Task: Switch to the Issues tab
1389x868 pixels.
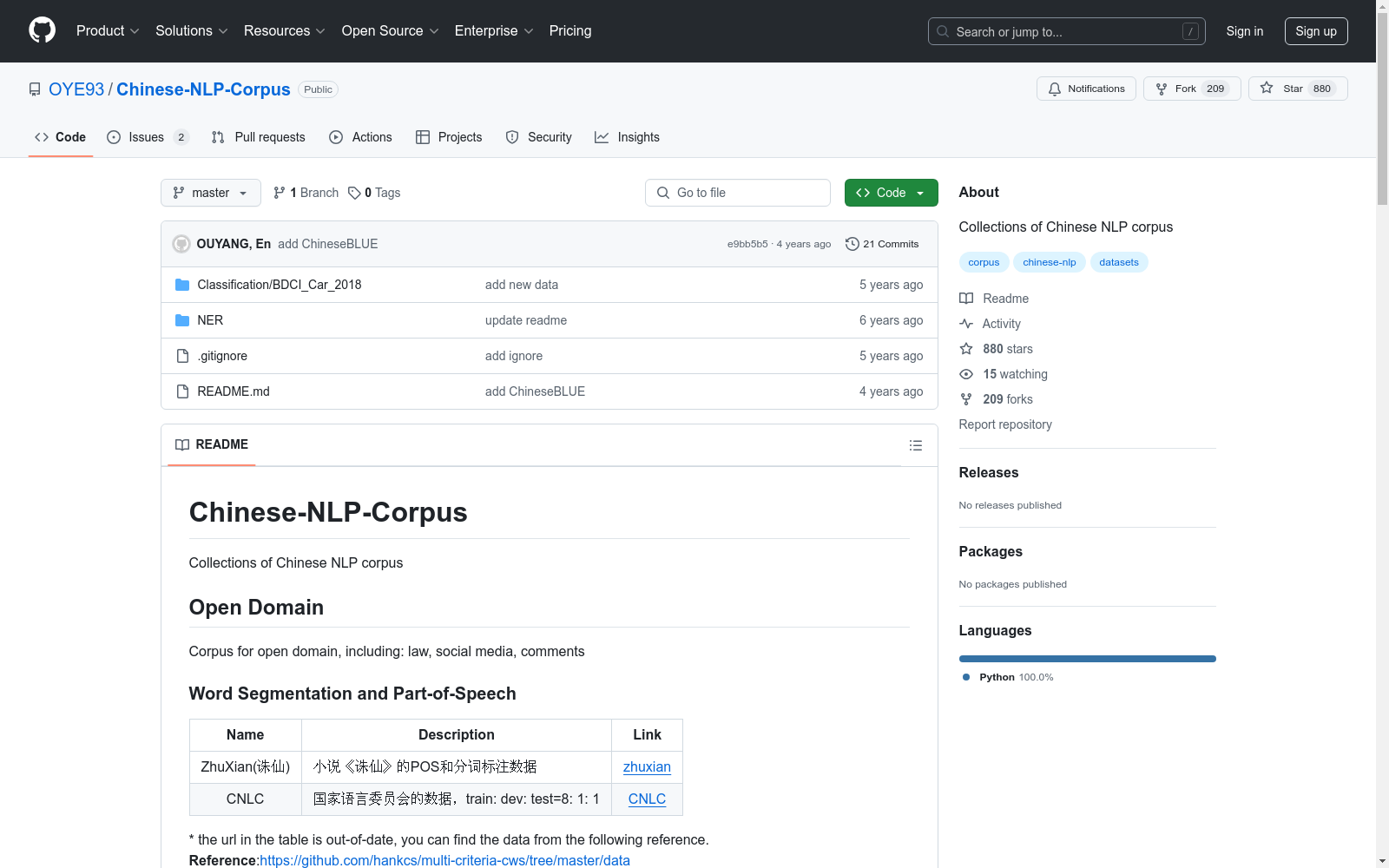Action: (148, 137)
